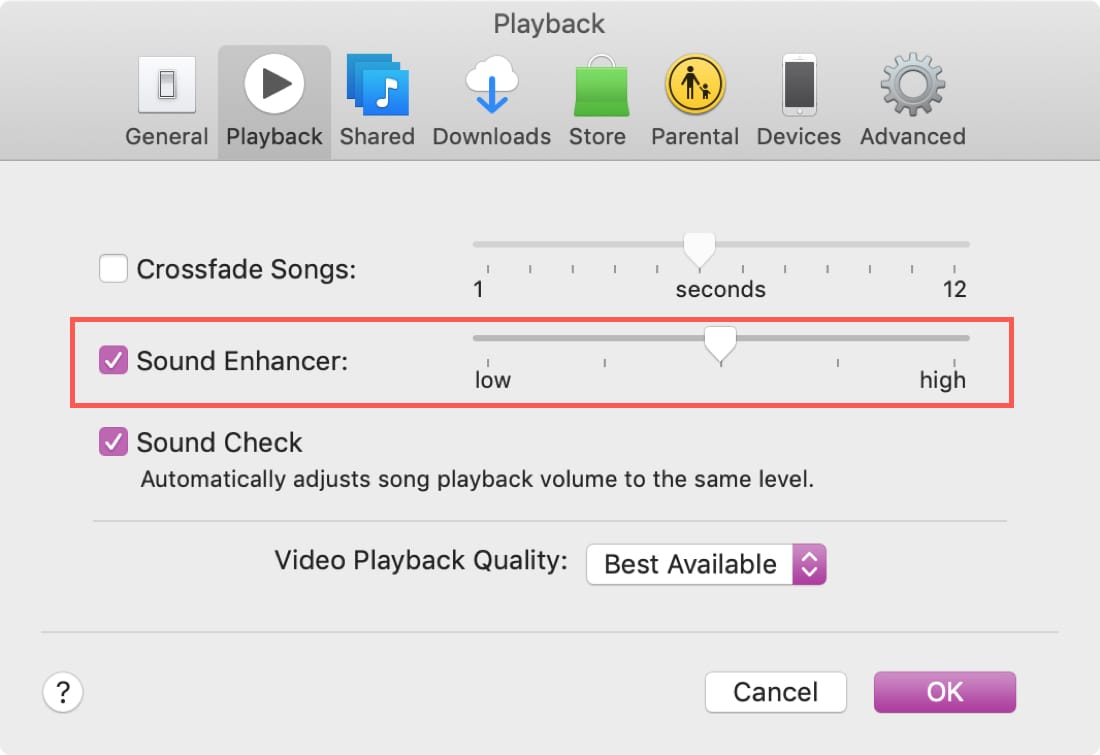Open Store green shopping bag icon
1100x755 pixels.
pos(601,86)
